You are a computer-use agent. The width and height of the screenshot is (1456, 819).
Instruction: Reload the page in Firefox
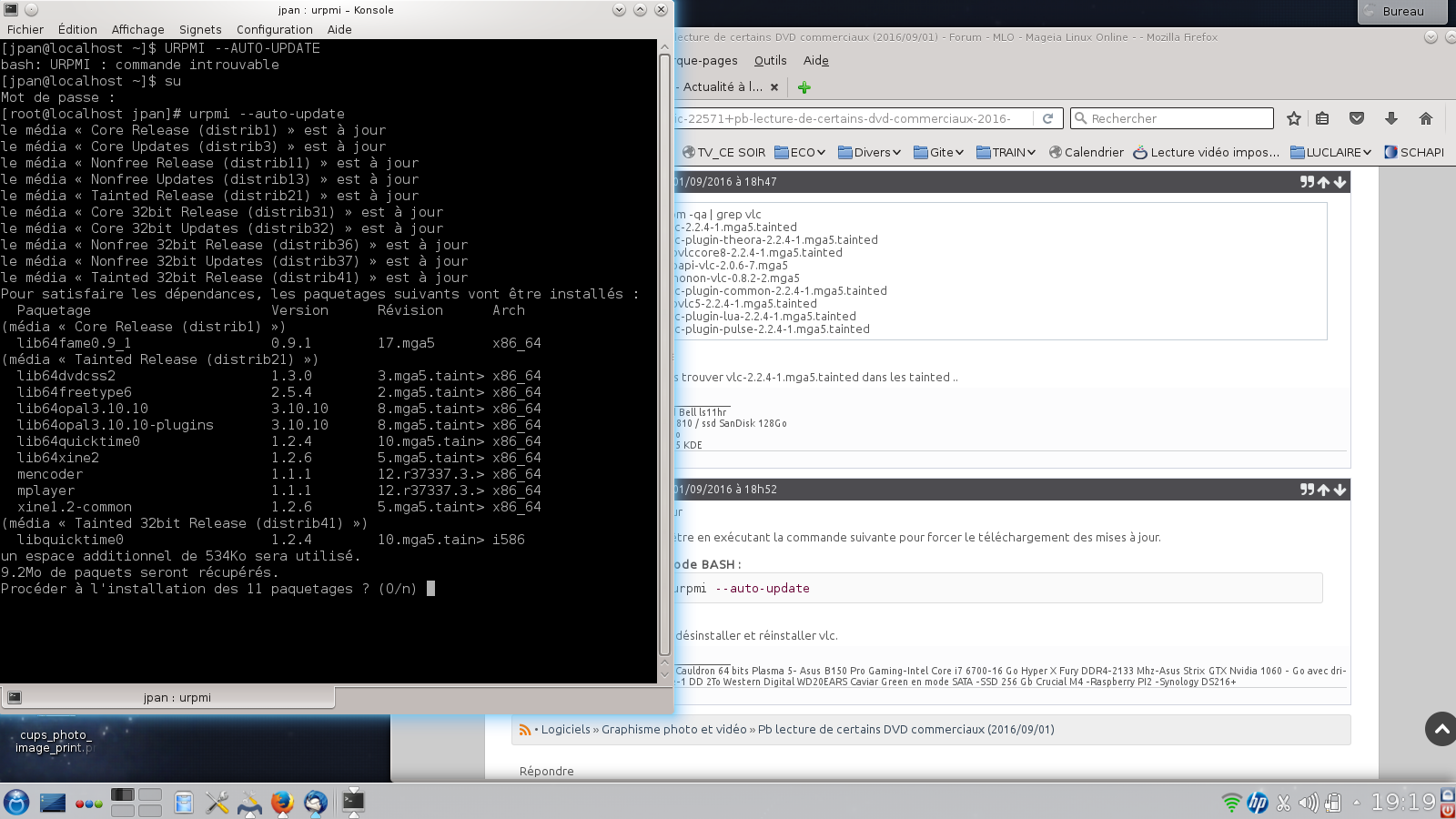[1047, 118]
